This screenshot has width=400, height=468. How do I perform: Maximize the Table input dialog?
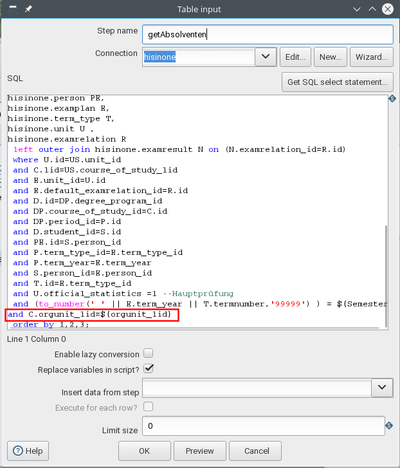pos(372,9)
